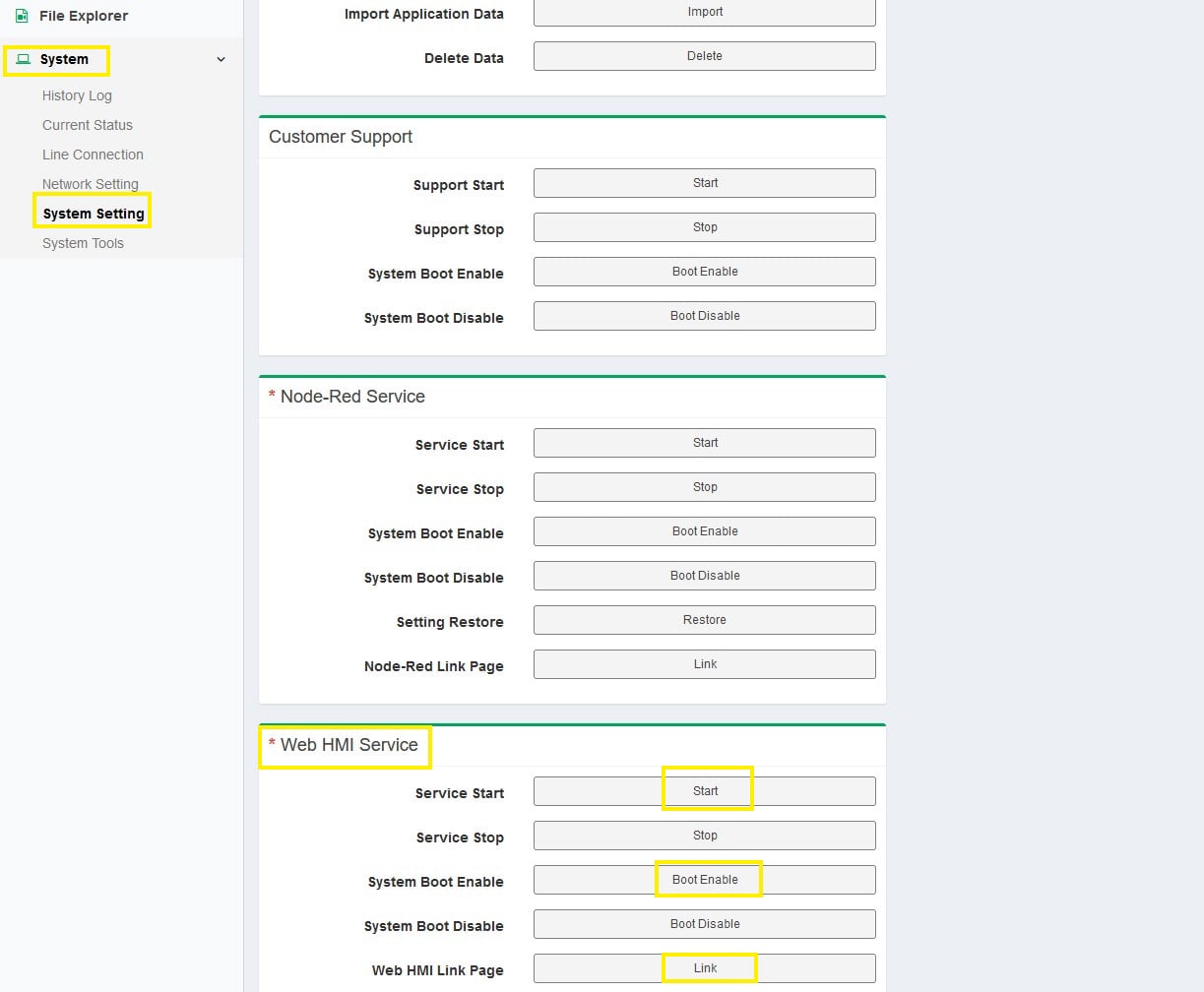Open the Node-Red Link Page
Viewport: 1204px width, 992px height.
704,664
